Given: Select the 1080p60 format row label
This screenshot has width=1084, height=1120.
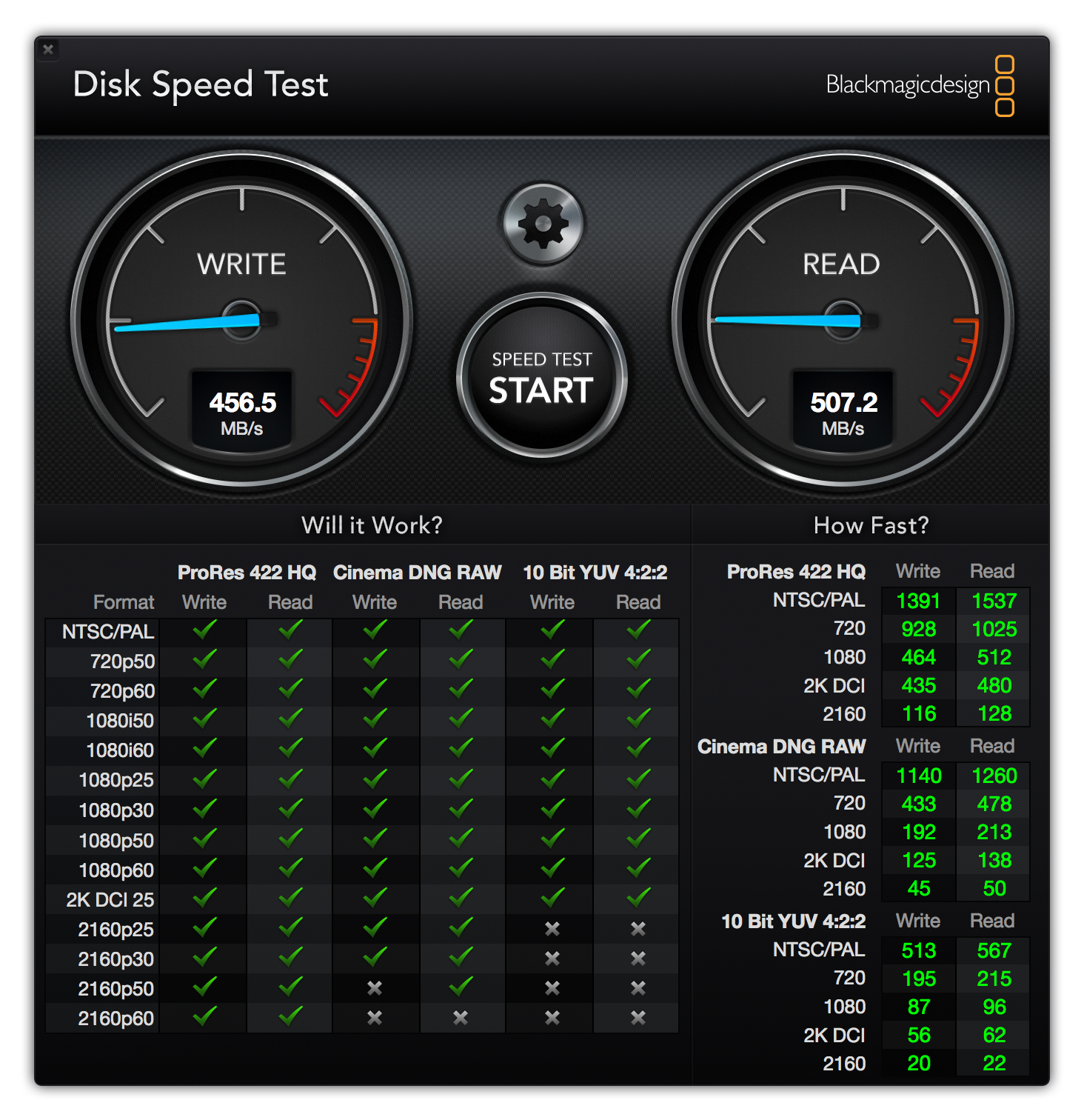Looking at the screenshot, I should click(116, 870).
